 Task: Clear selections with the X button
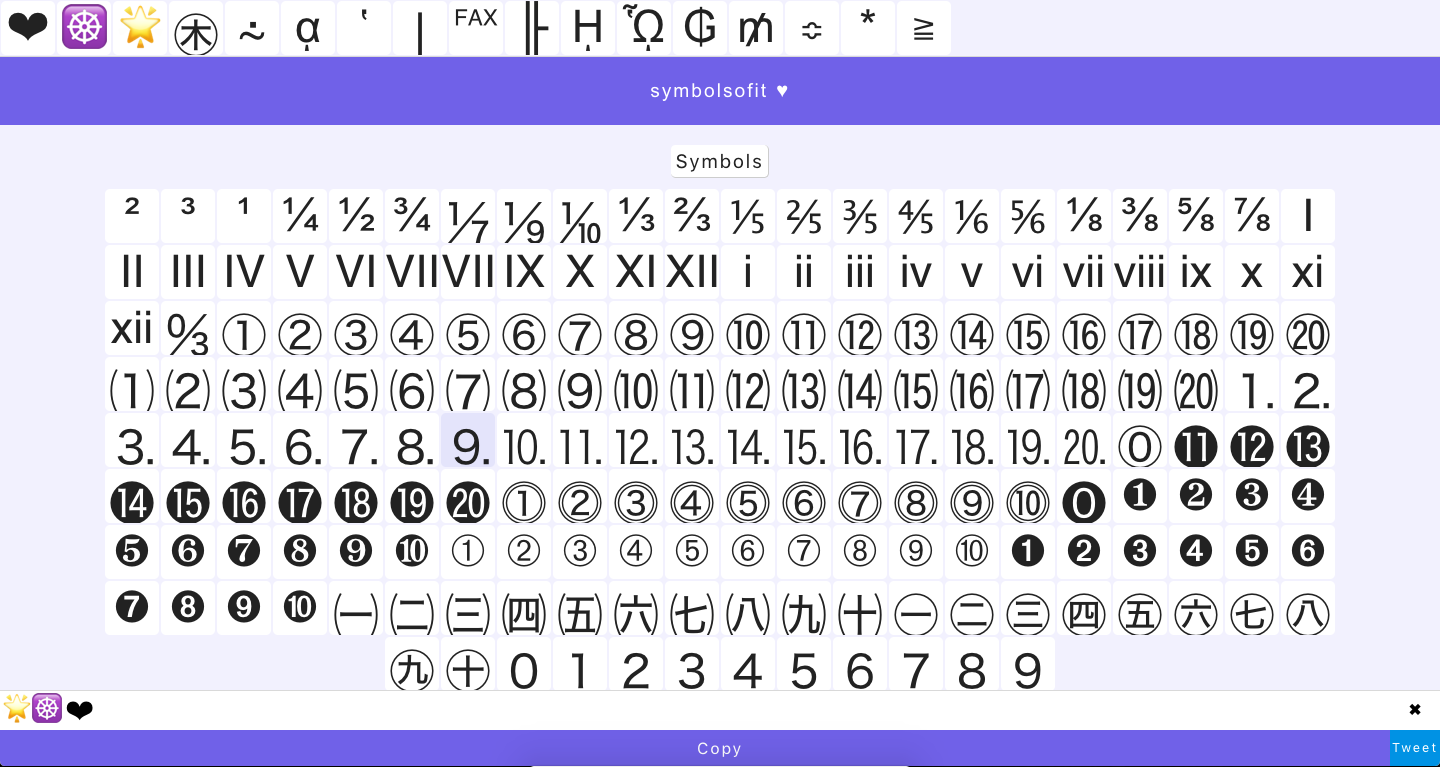1415,709
